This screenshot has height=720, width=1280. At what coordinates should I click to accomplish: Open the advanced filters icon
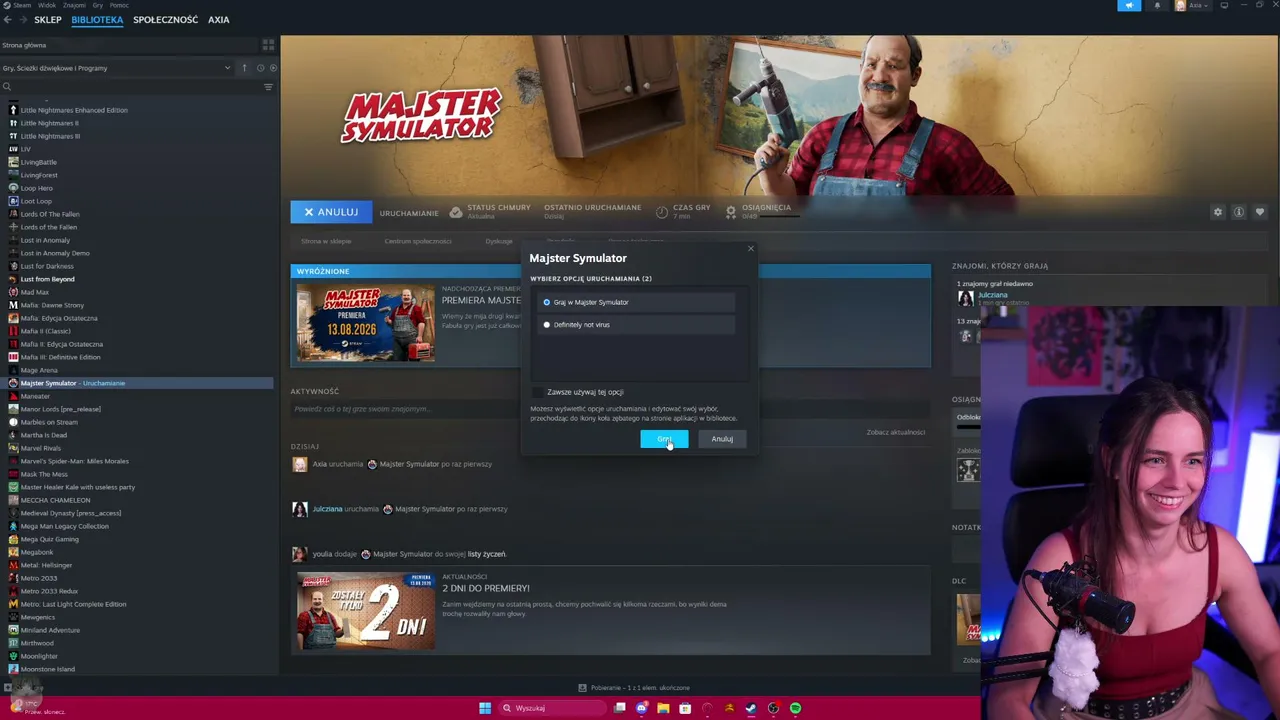click(268, 87)
